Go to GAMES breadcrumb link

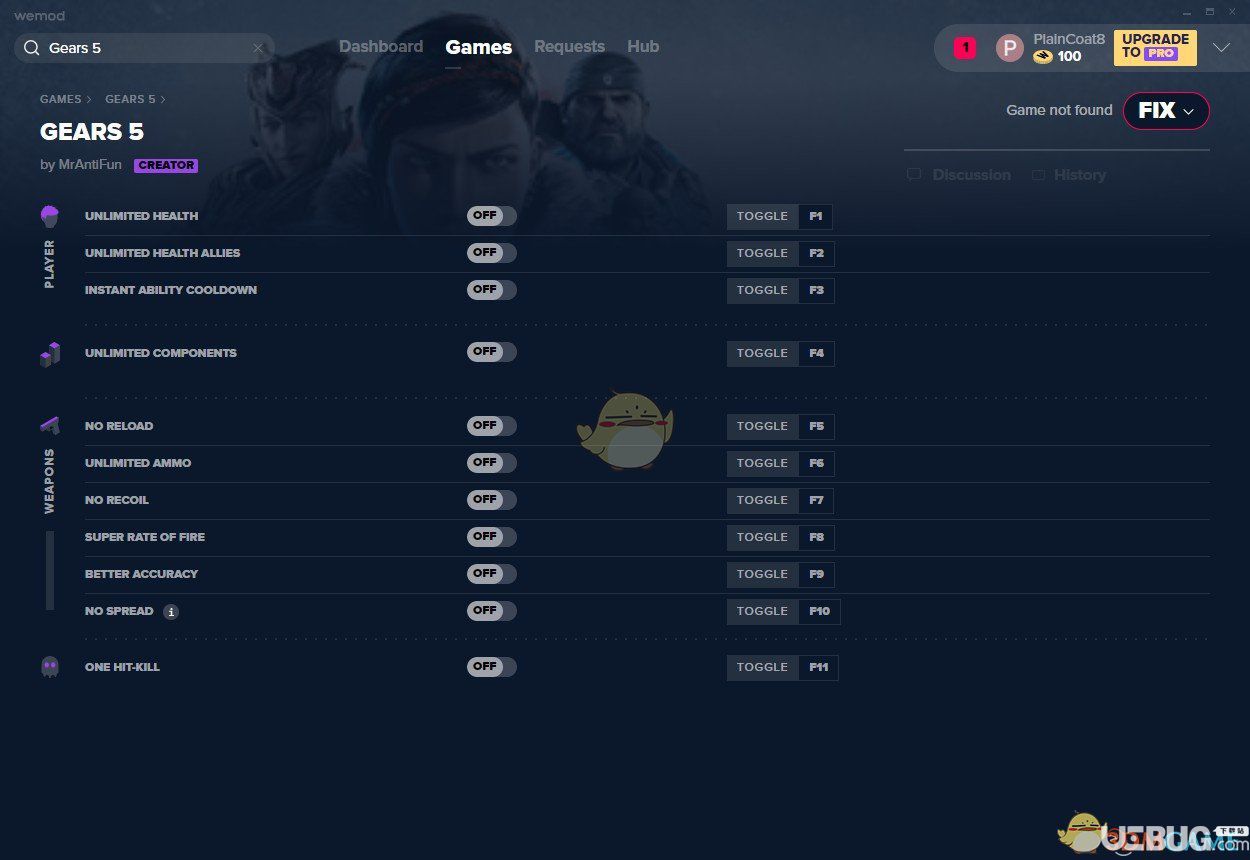click(61, 99)
